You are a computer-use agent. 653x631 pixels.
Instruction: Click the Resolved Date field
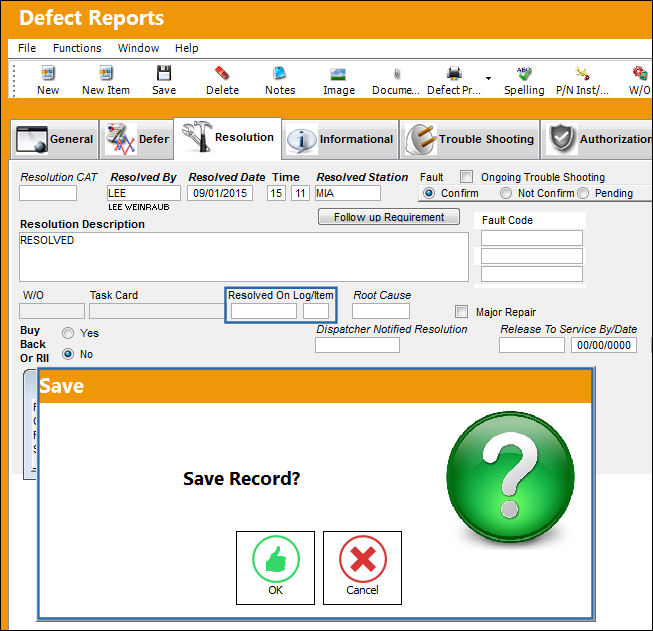[220, 193]
